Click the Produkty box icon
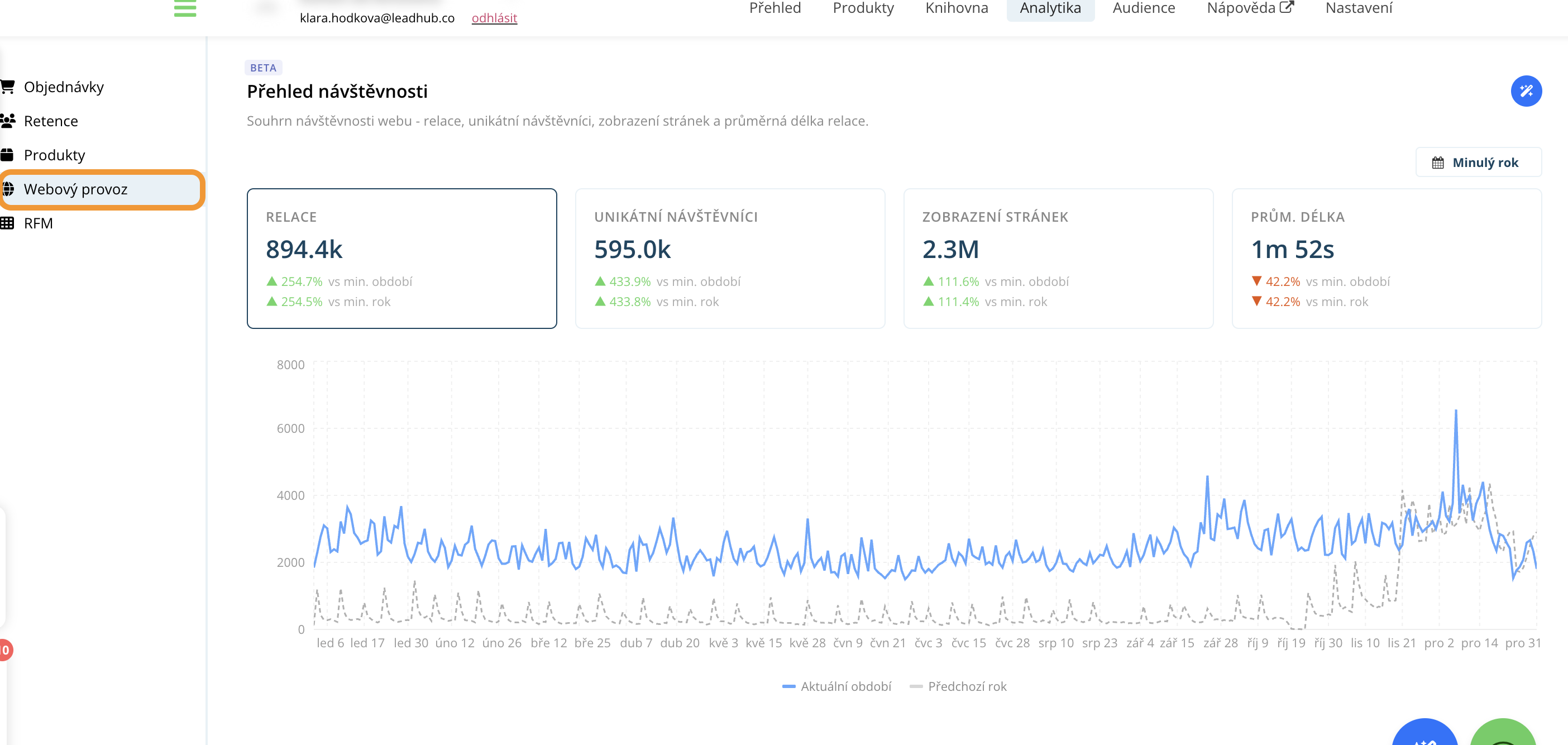The image size is (1568, 745). pos(7,155)
